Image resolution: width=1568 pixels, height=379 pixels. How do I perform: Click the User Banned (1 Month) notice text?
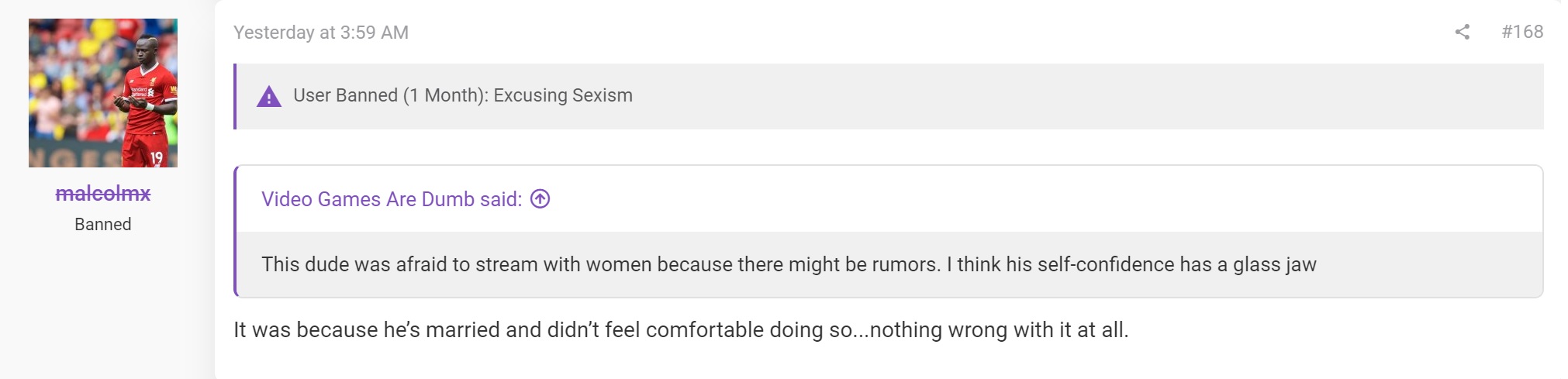[x=391, y=95]
